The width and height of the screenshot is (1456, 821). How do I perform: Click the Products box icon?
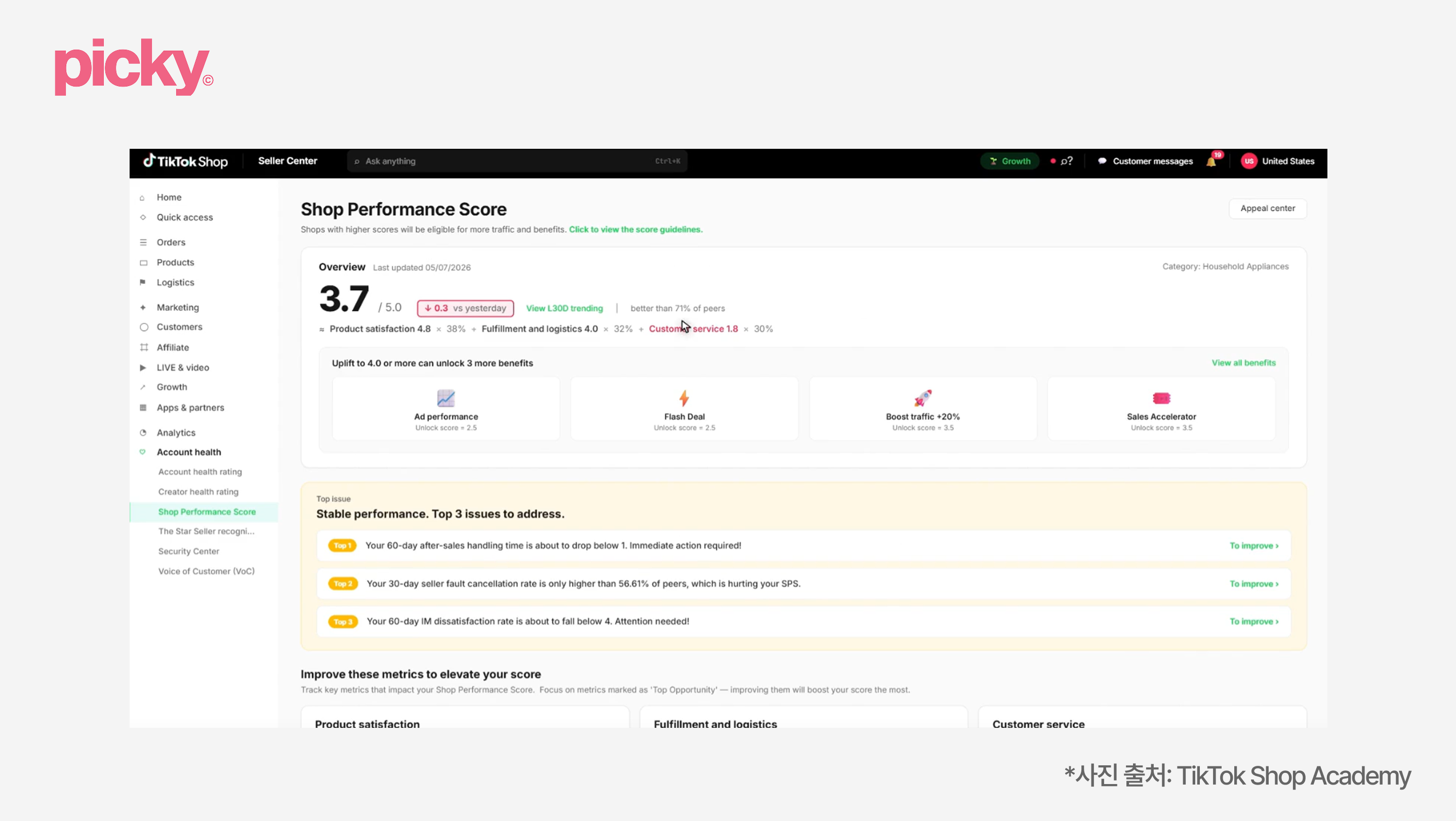143,263
